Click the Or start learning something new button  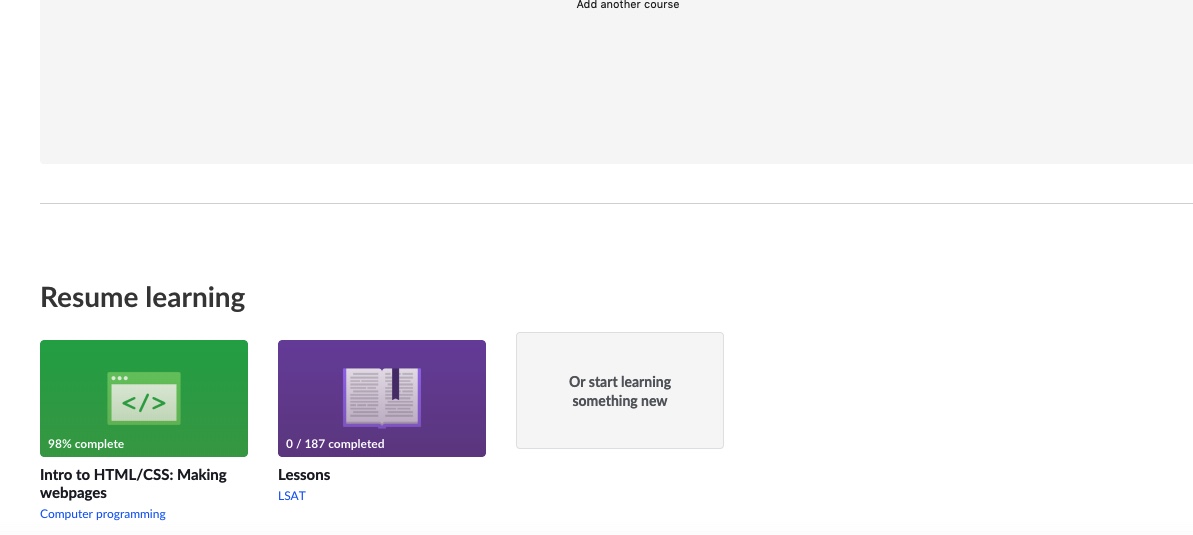tap(620, 390)
